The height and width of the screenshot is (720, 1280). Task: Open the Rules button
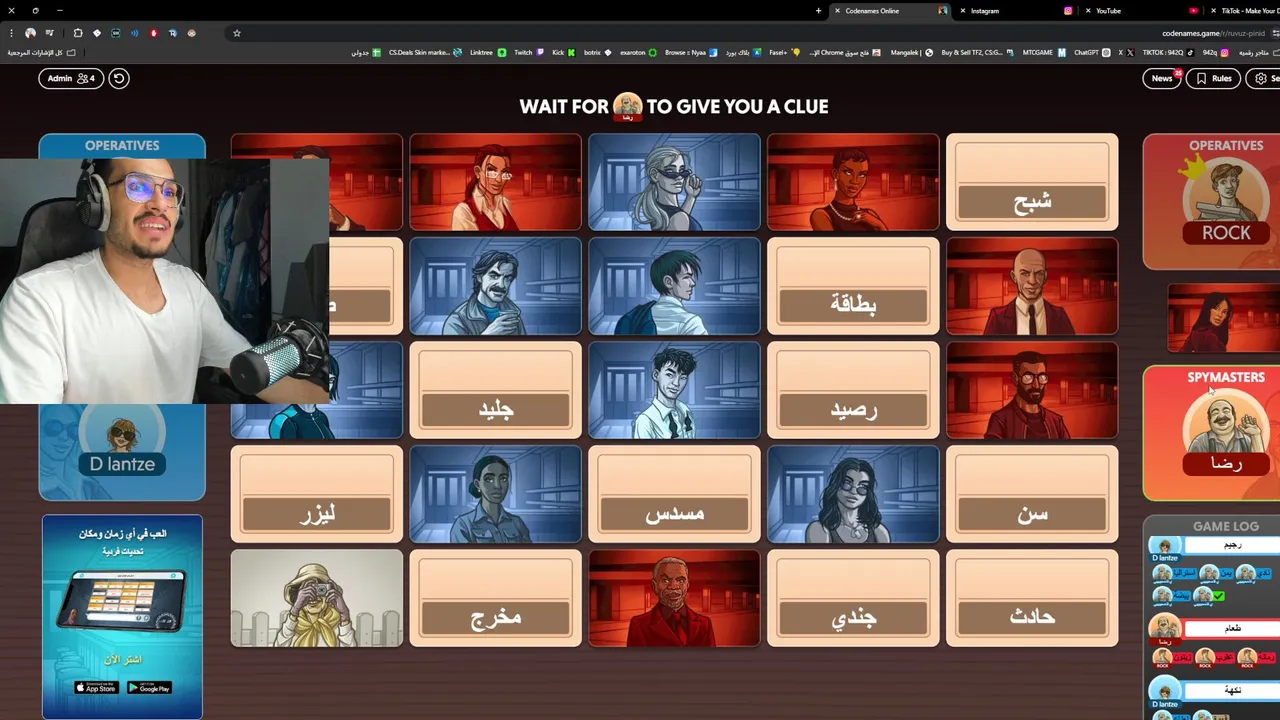pyautogui.click(x=1213, y=78)
